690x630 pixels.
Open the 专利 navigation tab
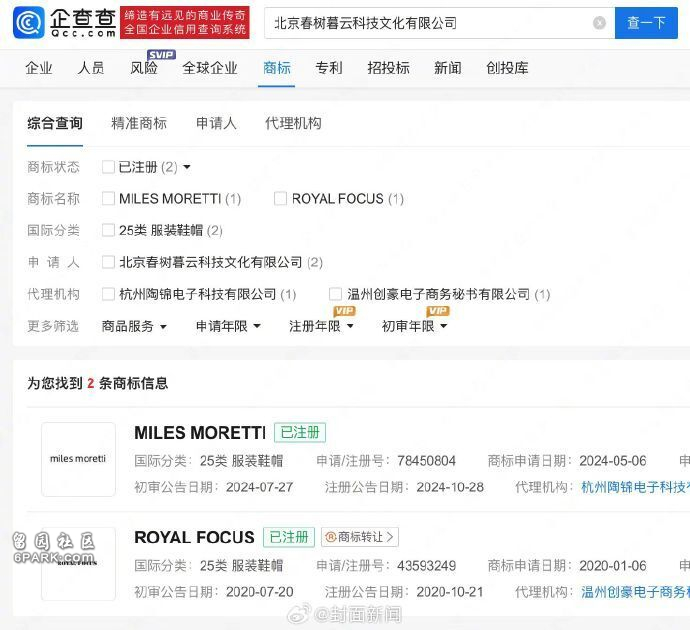pos(329,68)
